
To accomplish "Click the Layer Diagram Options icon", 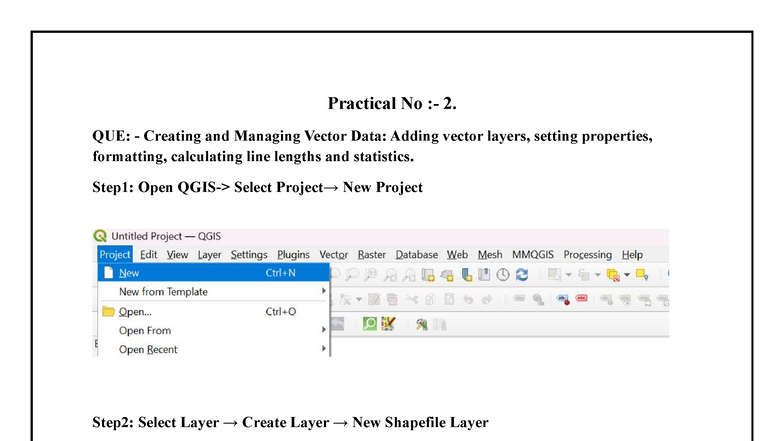I will [538, 300].
